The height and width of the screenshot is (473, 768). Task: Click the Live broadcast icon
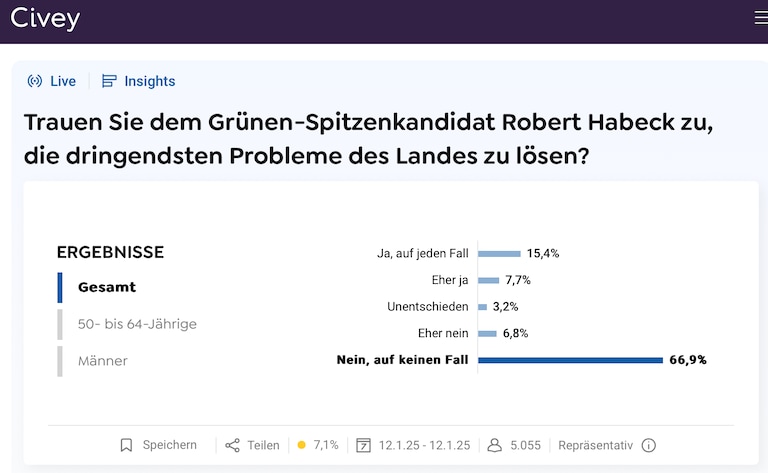click(x=35, y=81)
